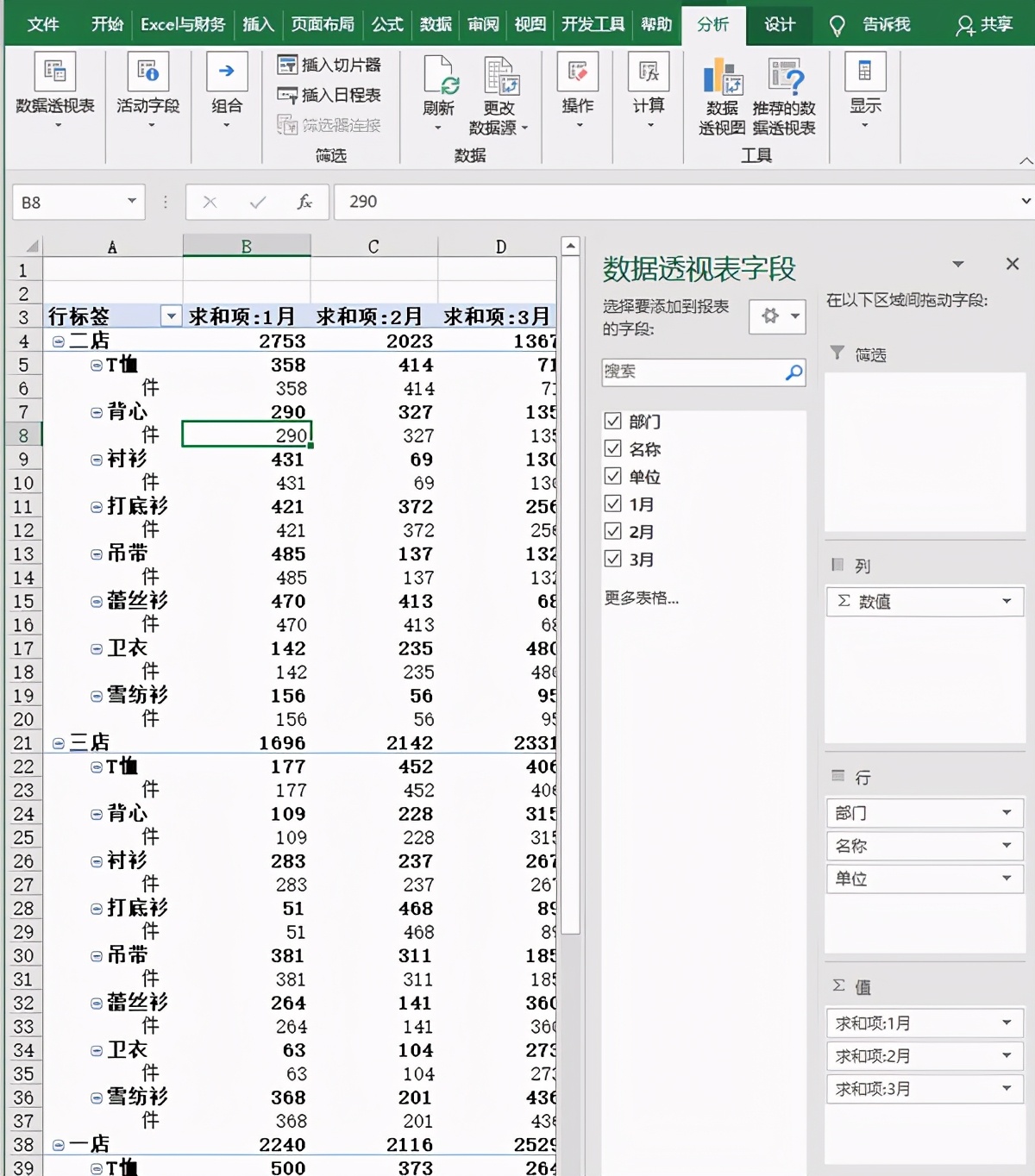
Task: Open the 部门 dropdown in rows area
Action: [1007, 812]
